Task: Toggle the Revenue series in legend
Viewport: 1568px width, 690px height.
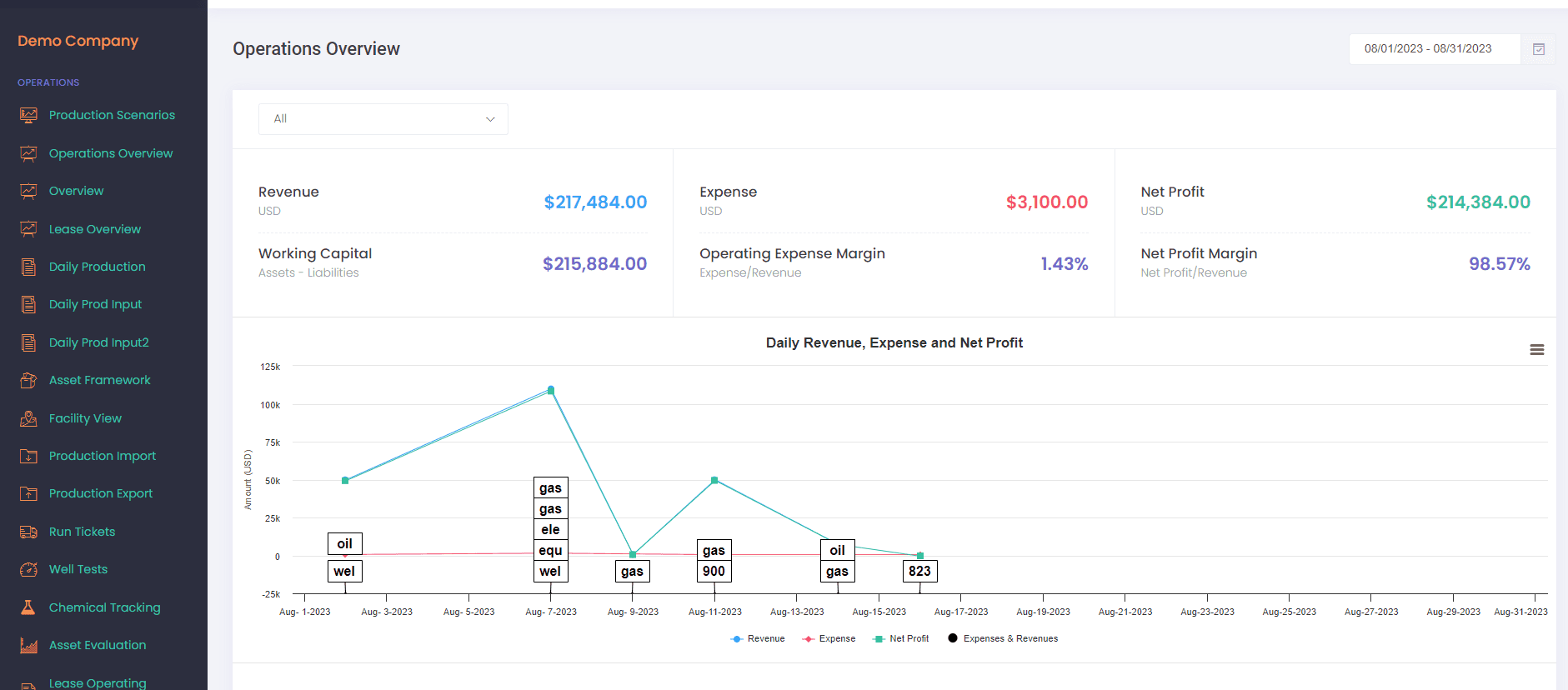Action: click(758, 639)
